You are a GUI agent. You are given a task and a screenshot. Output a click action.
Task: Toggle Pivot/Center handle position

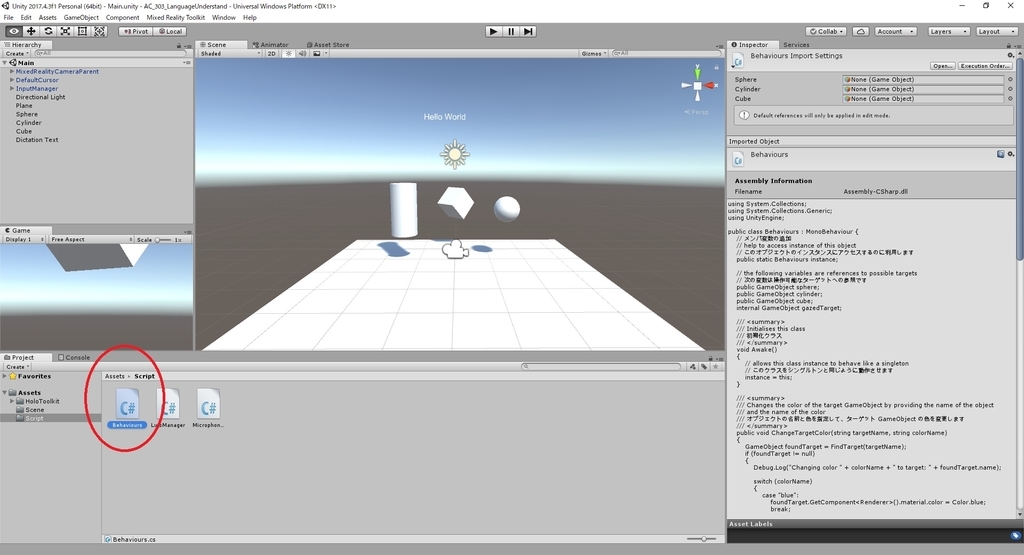(136, 31)
